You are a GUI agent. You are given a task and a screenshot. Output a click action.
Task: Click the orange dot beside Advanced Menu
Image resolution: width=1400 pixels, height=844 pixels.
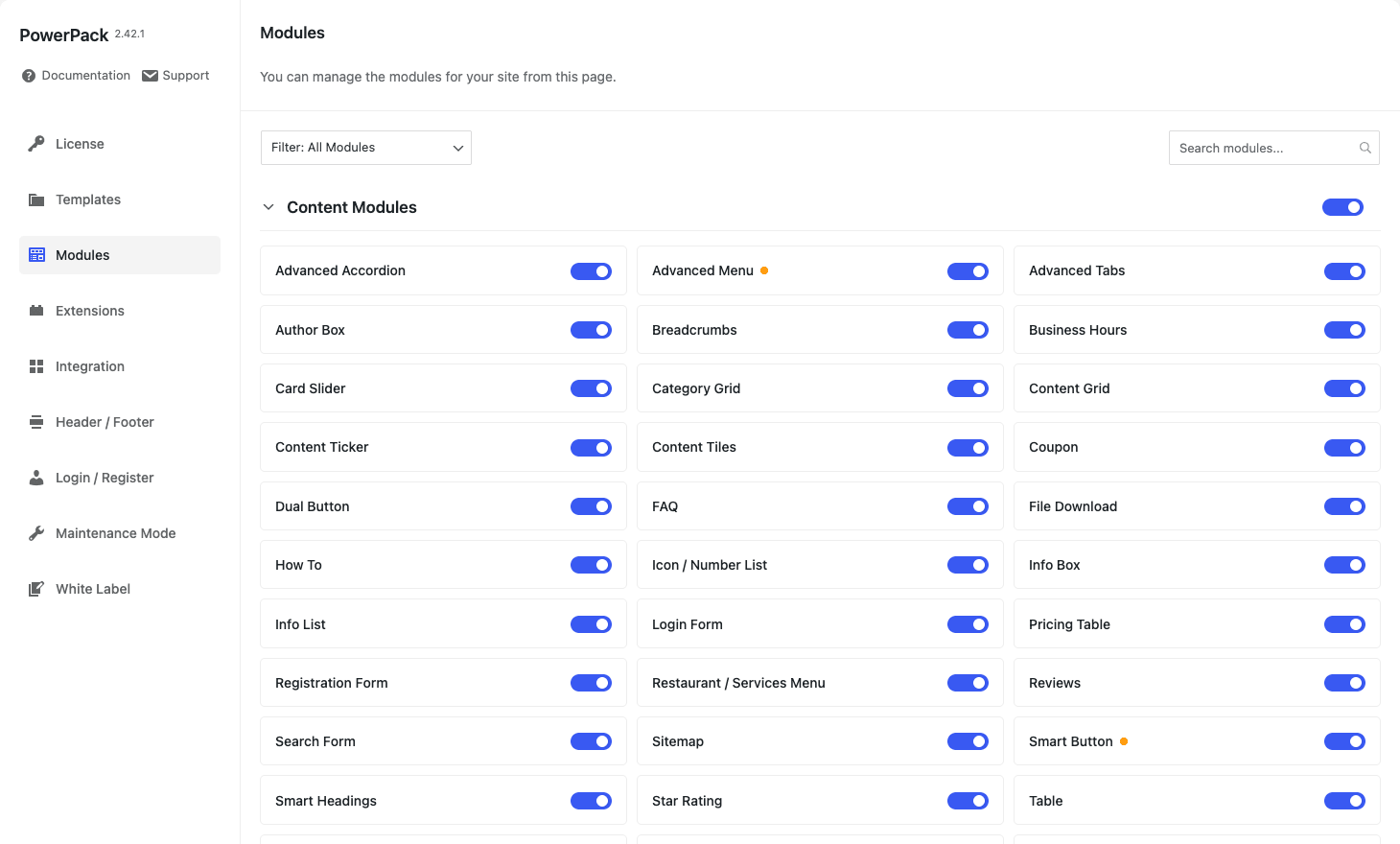click(x=764, y=270)
